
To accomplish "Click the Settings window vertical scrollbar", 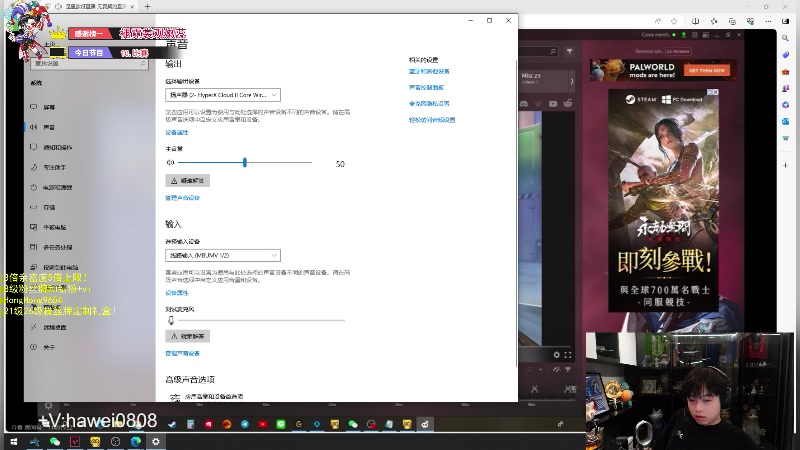I will pyautogui.click(x=516, y=212).
